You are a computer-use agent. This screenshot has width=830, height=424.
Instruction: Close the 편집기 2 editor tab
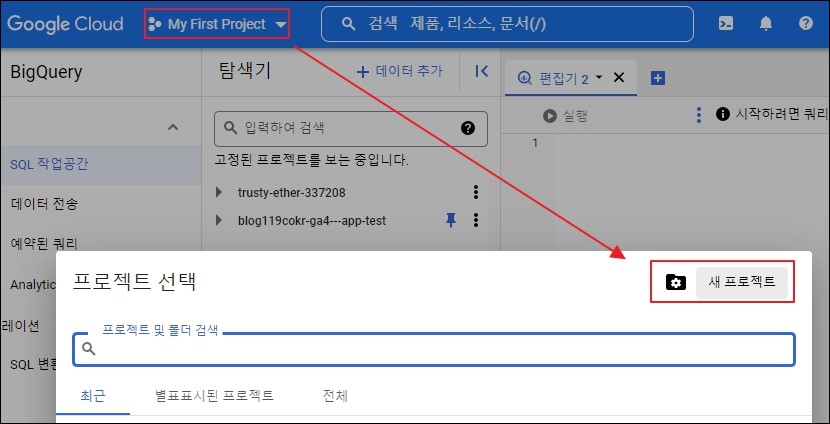click(618, 77)
